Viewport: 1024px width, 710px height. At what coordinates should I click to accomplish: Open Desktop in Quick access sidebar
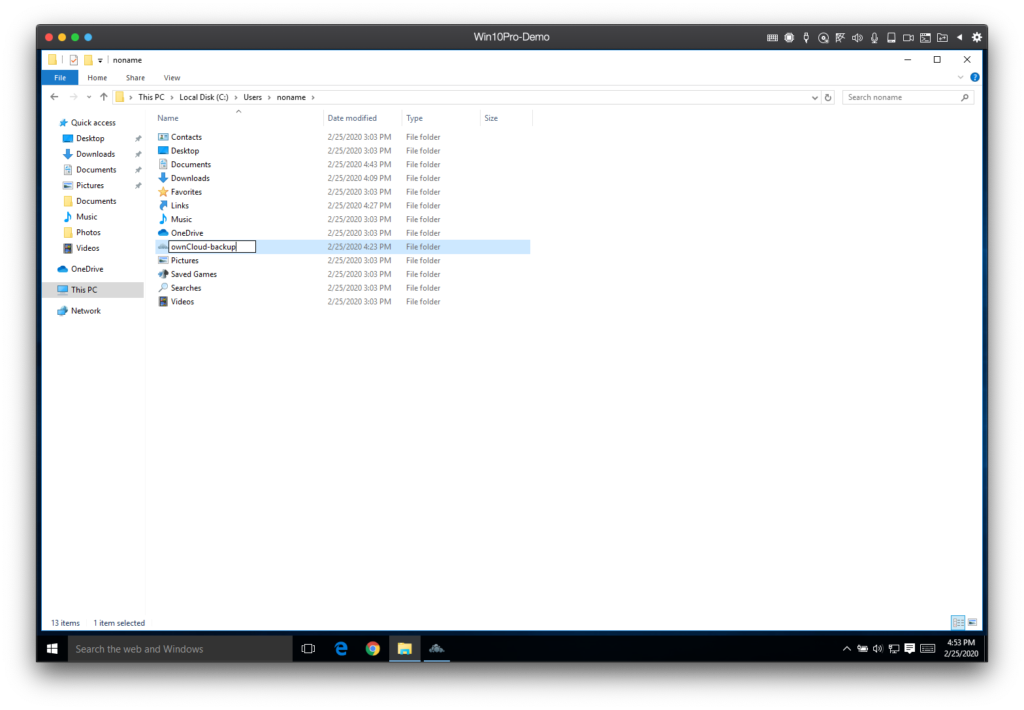tap(90, 138)
